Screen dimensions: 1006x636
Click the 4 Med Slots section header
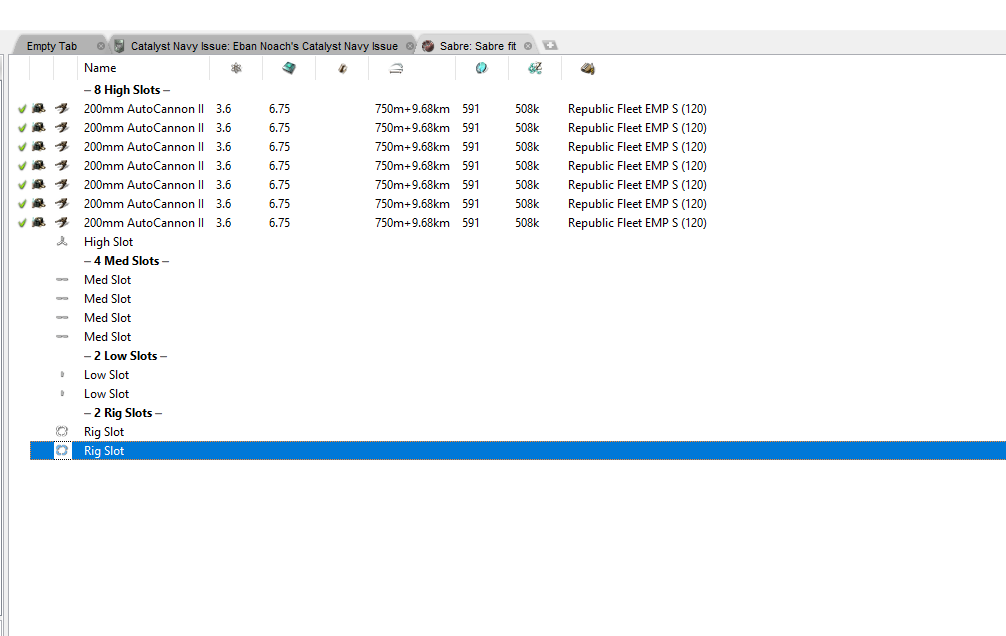[x=126, y=261]
